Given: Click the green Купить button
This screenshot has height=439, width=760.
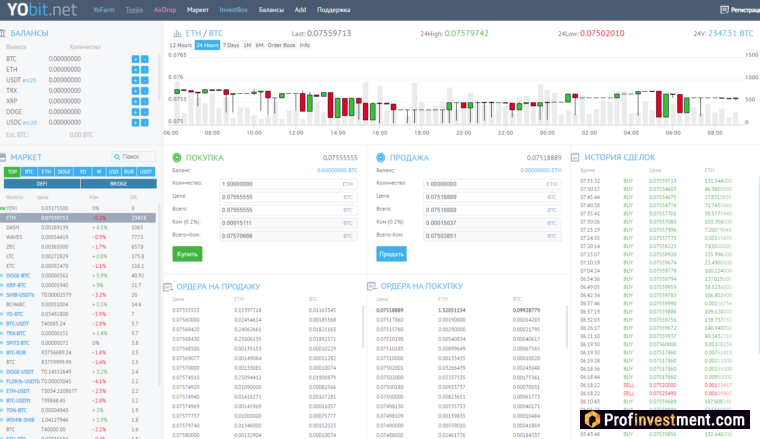Looking at the screenshot, I should coord(187,254).
